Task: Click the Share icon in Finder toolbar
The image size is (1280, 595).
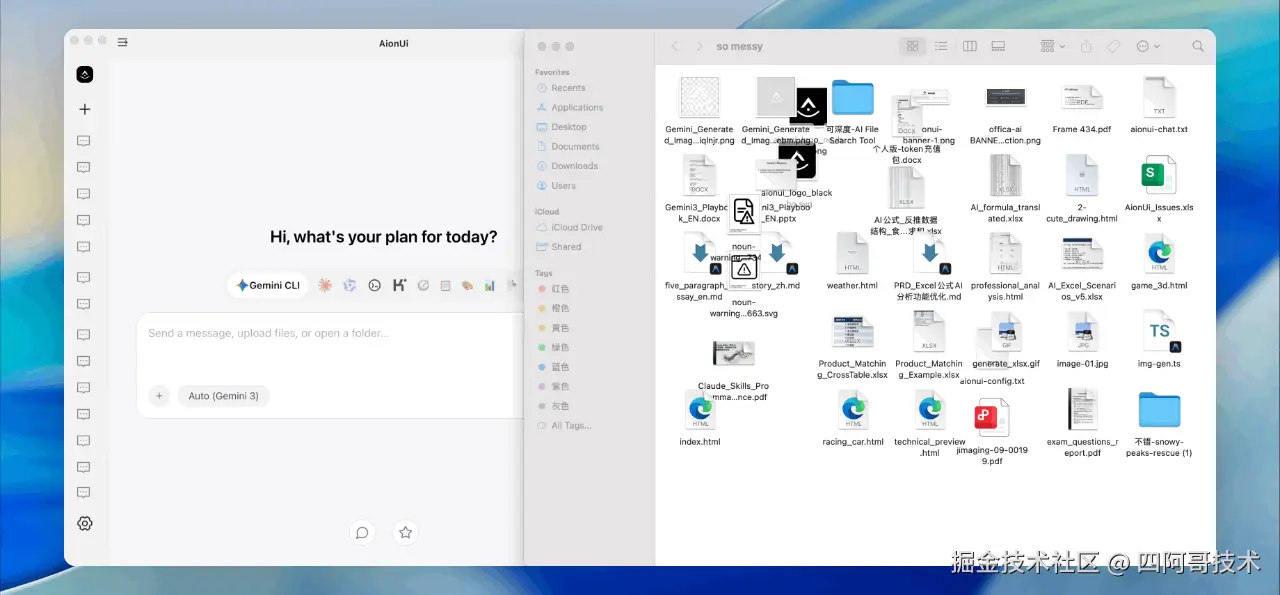Action: (x=1086, y=46)
